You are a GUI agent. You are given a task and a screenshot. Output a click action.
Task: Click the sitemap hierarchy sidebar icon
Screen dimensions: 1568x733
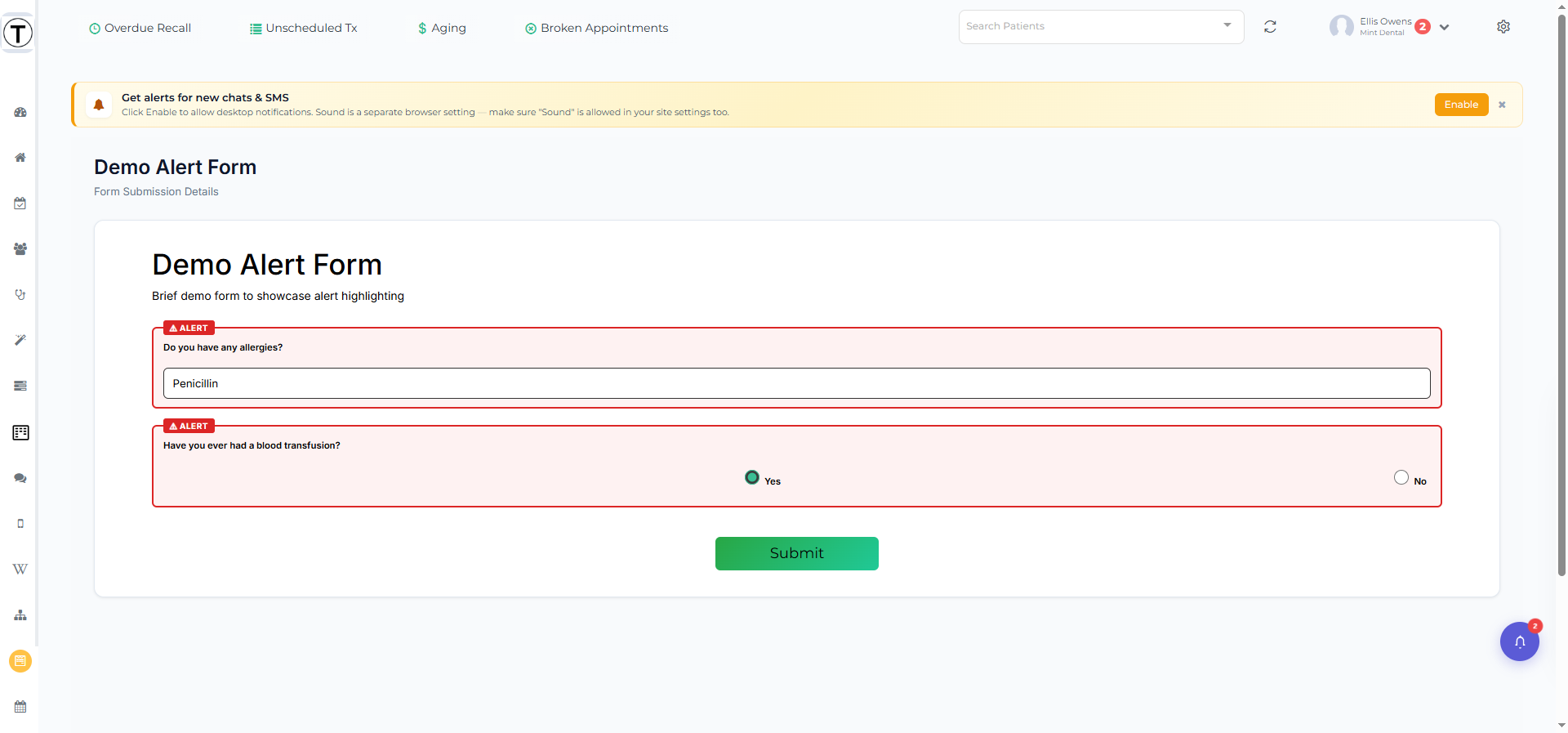(20, 615)
